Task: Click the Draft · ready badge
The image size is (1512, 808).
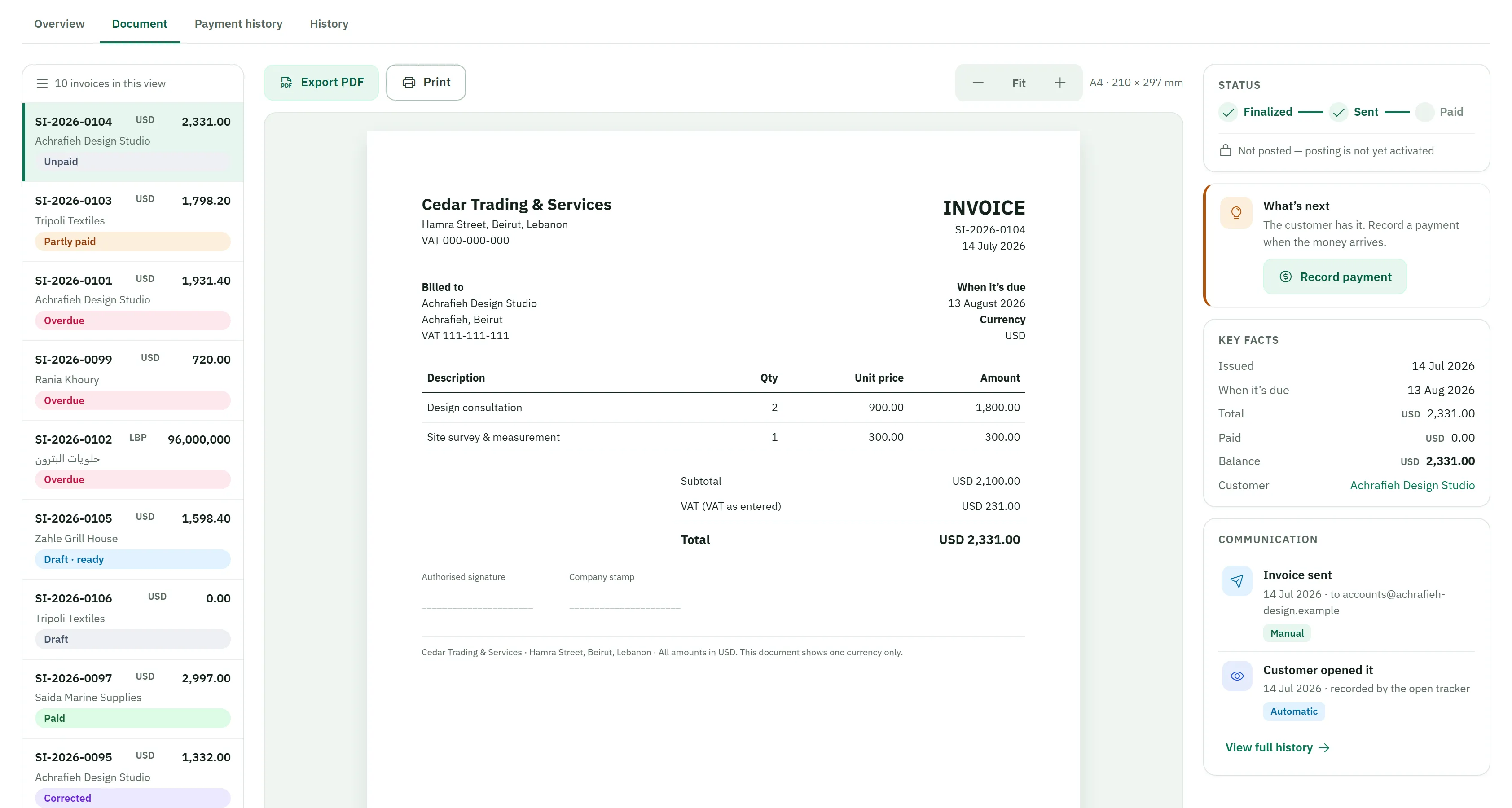Action: click(132, 559)
